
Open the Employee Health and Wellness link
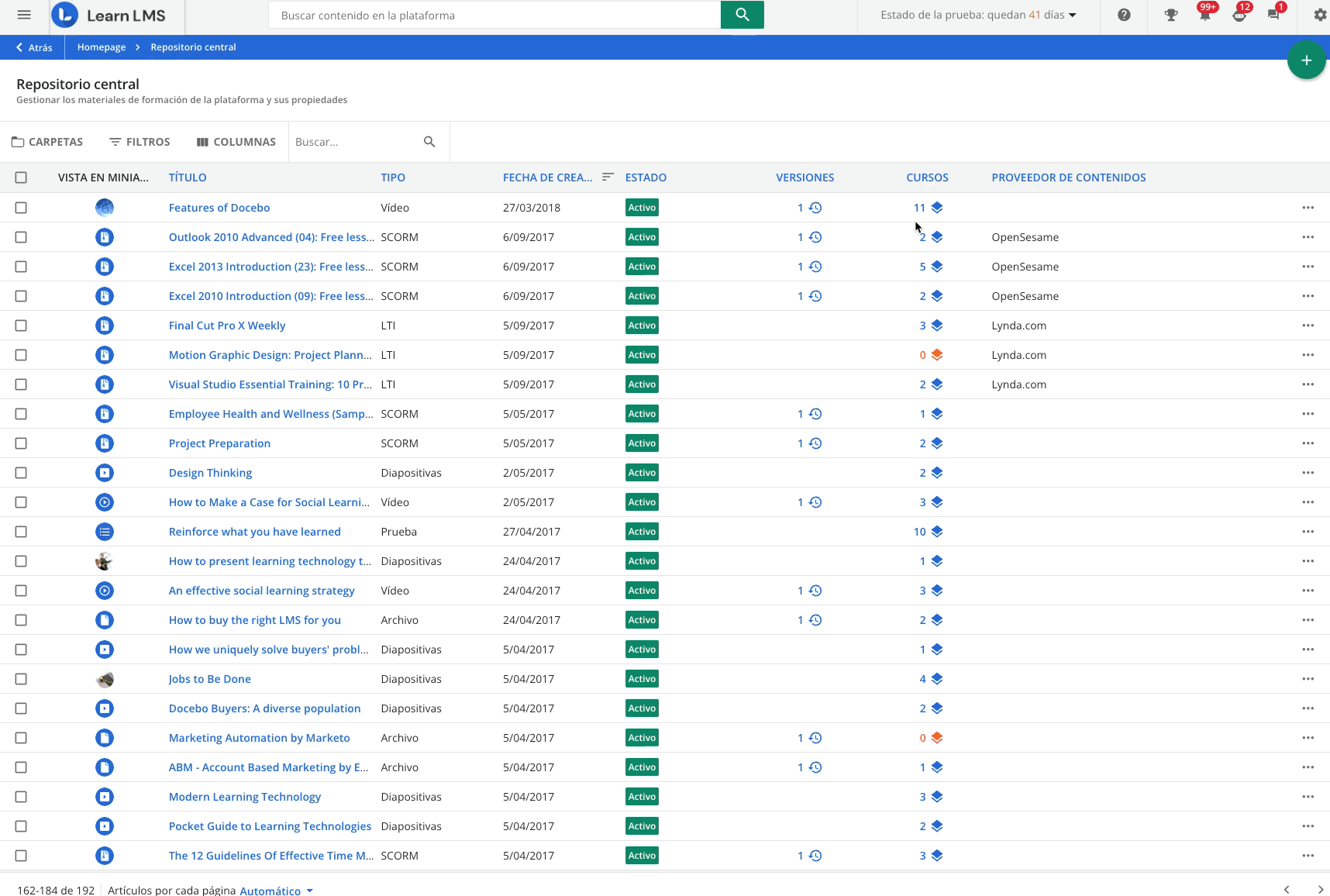[270, 414]
